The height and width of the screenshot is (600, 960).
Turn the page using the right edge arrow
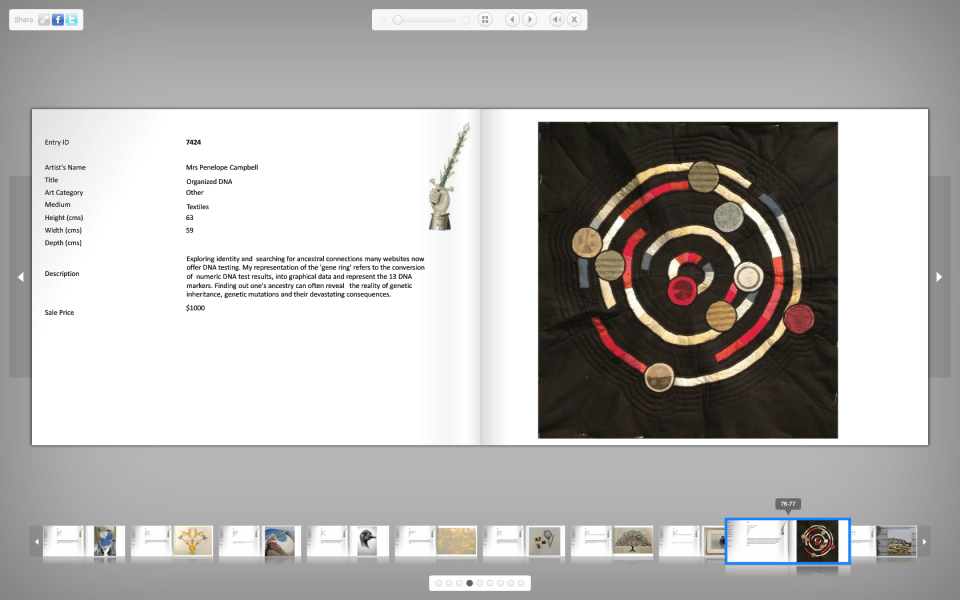coord(940,277)
